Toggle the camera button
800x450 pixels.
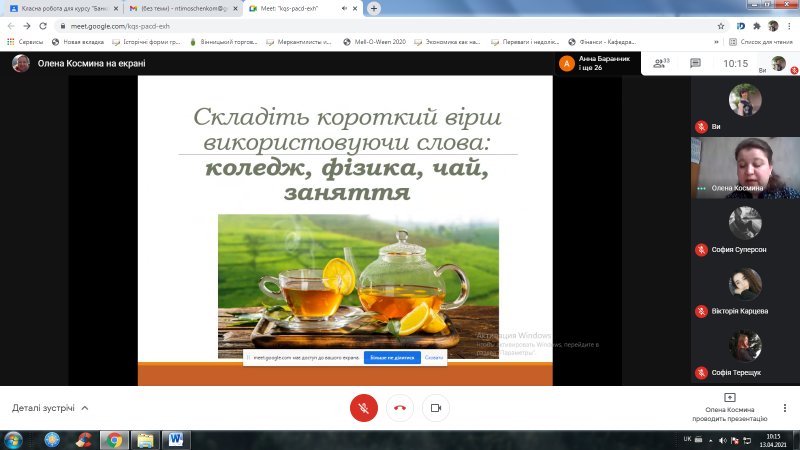click(436, 408)
